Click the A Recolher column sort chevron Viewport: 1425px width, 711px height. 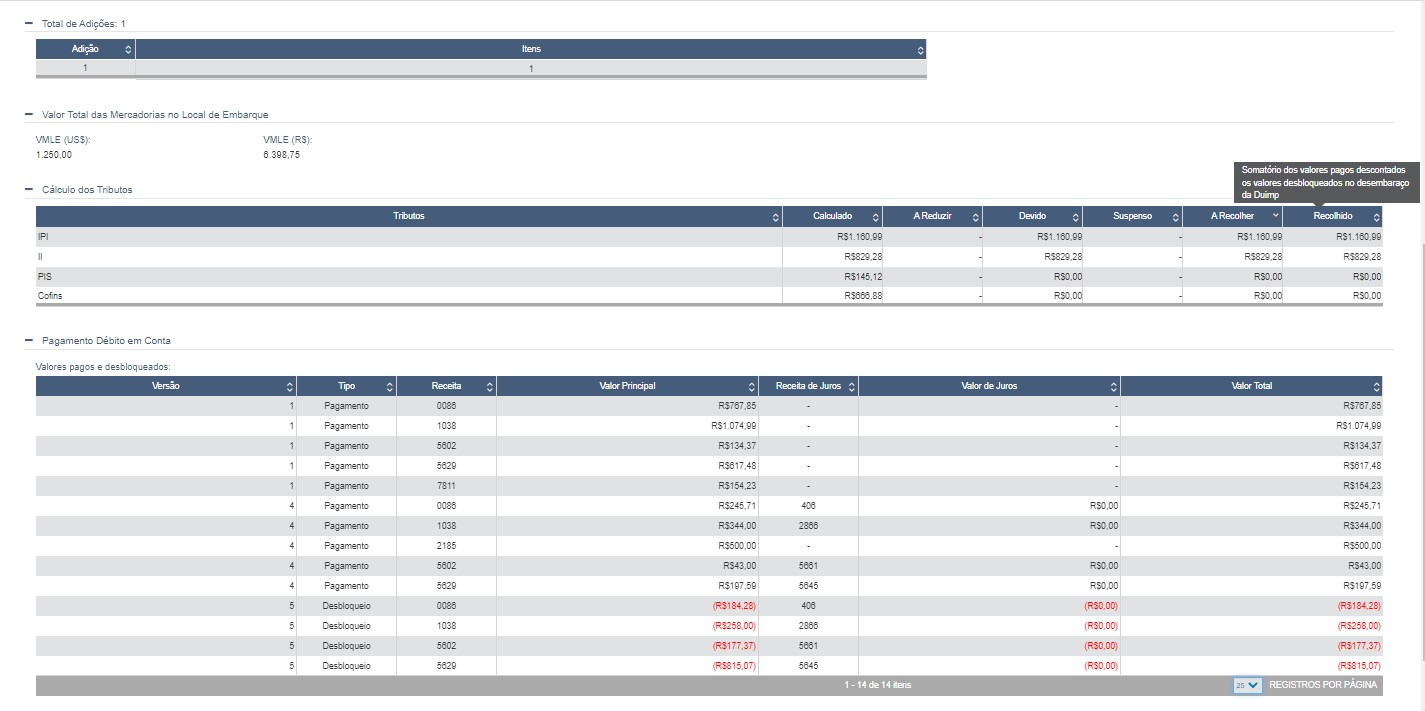1275,216
